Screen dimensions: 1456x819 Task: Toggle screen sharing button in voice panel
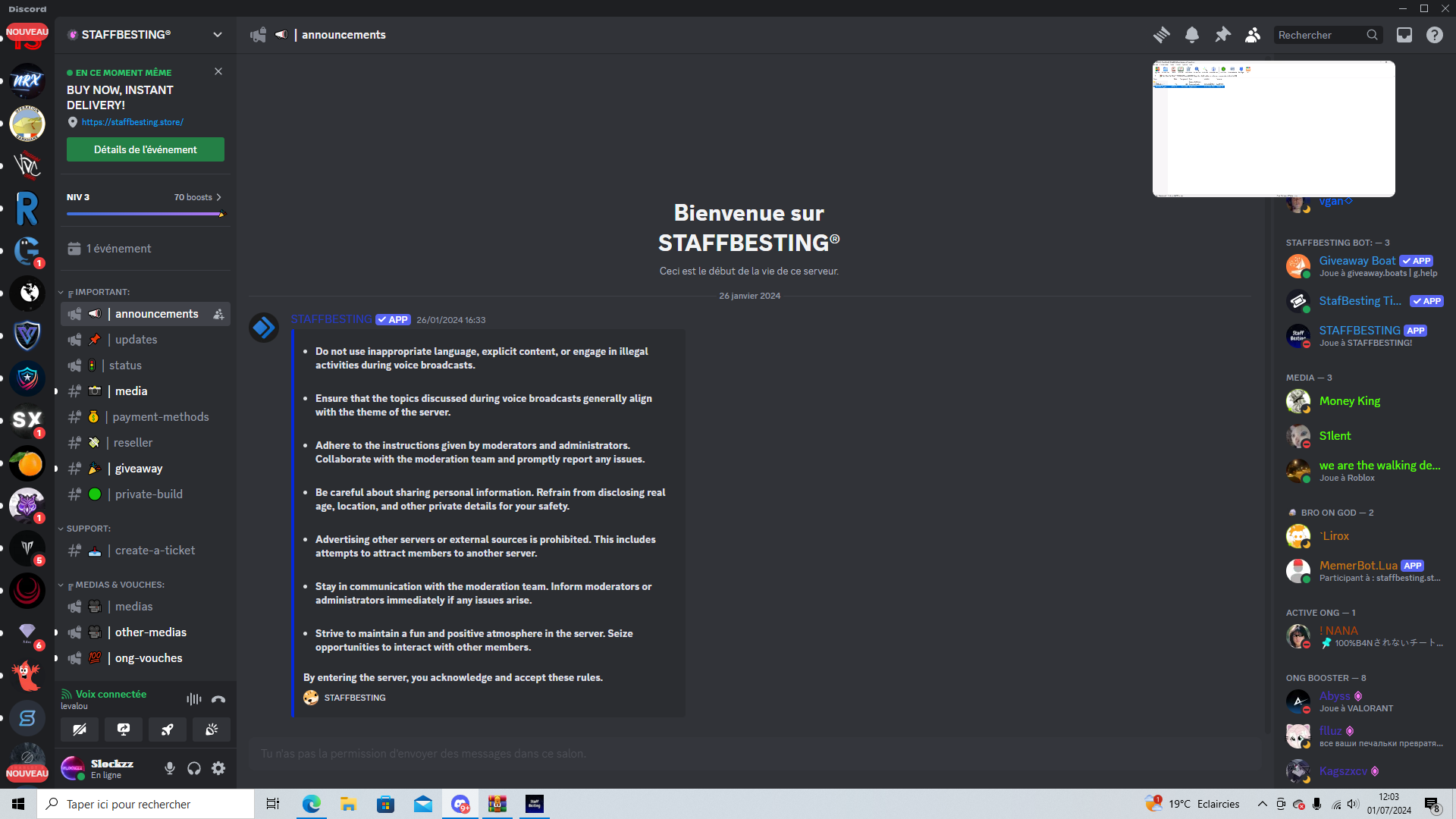124,730
